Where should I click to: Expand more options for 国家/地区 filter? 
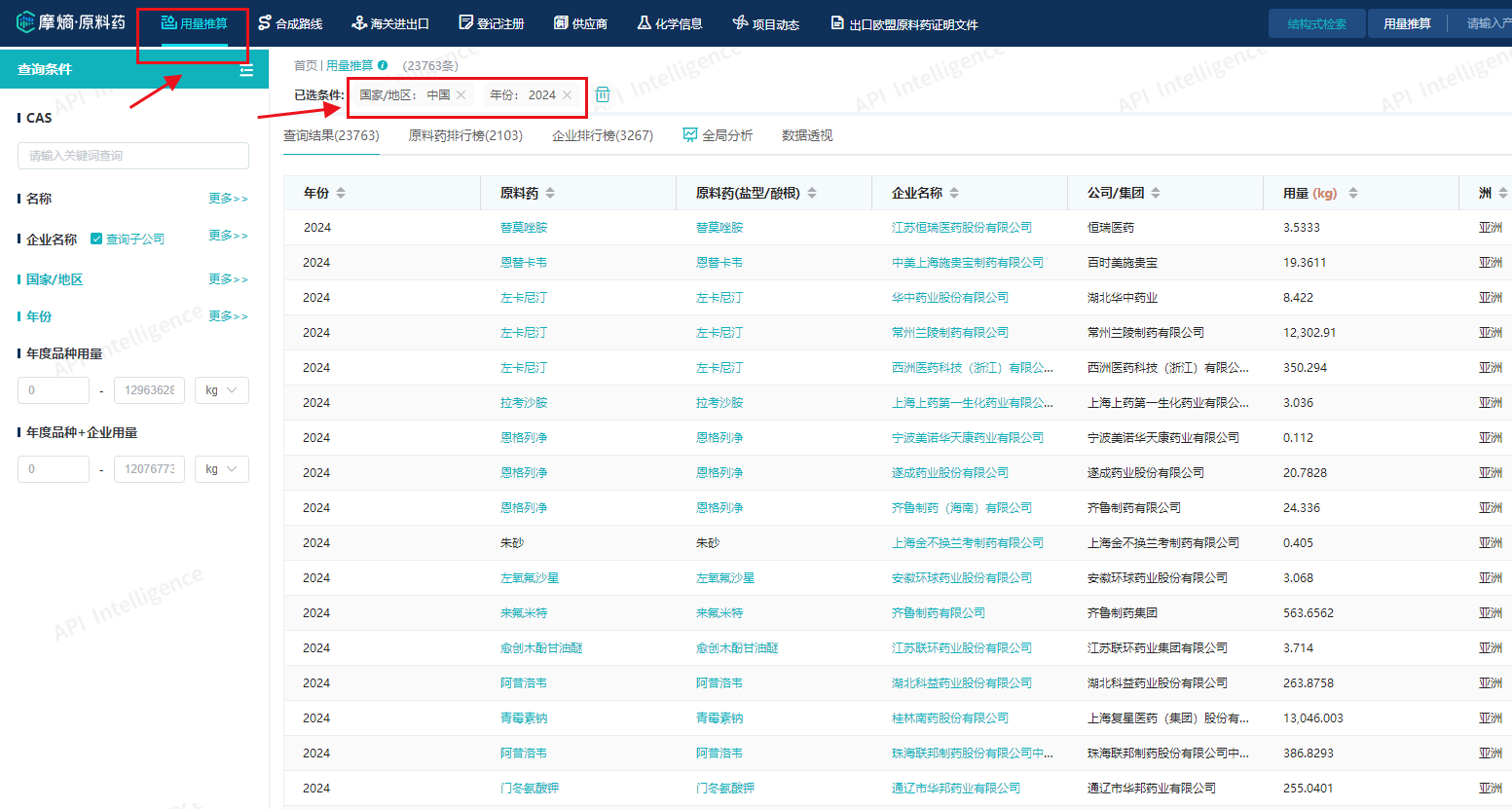pyautogui.click(x=228, y=279)
